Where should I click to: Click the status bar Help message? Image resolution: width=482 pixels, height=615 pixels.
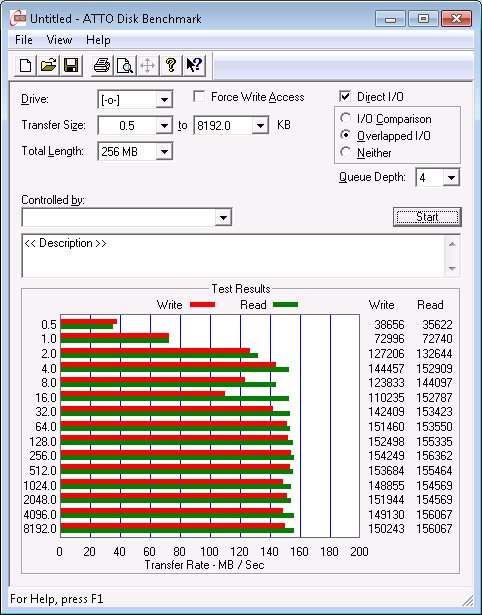[x=57, y=599]
